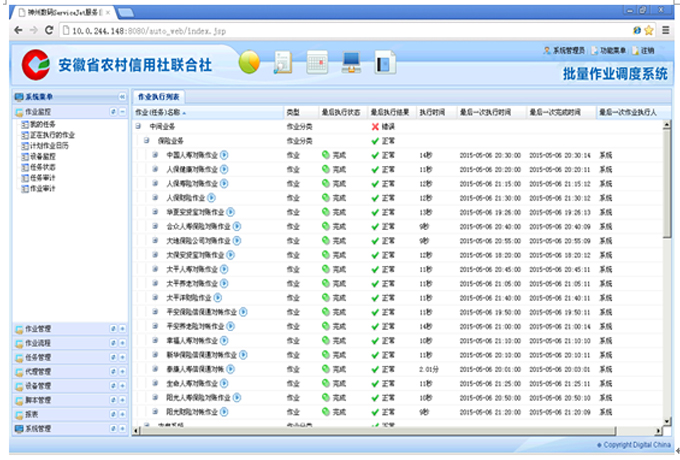Refresh the 报表 panel via its refresh icon
680x460 pixels.
tap(113, 414)
